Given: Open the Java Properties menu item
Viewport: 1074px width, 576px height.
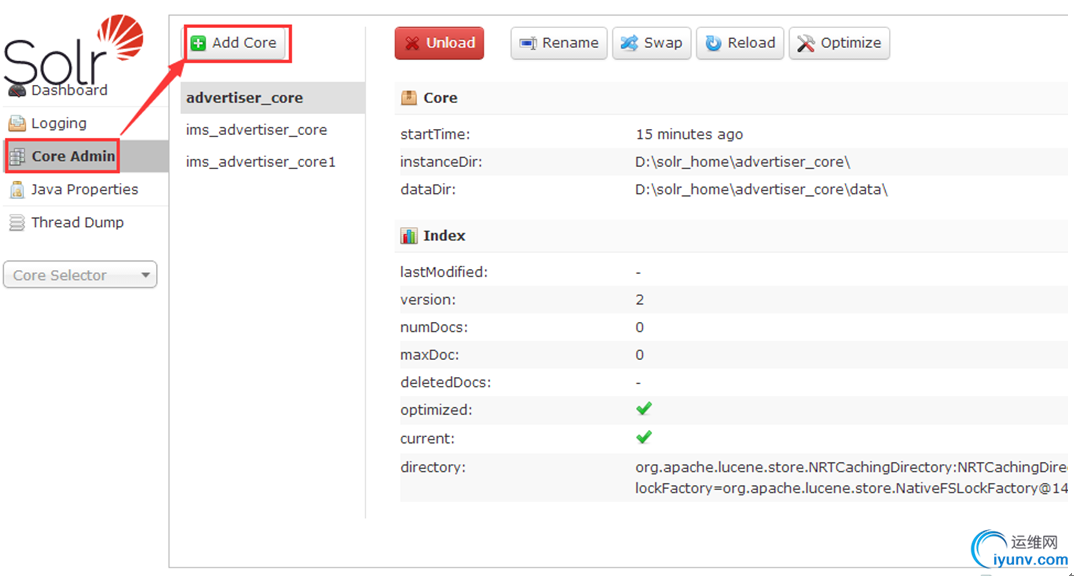Looking at the screenshot, I should (86, 190).
